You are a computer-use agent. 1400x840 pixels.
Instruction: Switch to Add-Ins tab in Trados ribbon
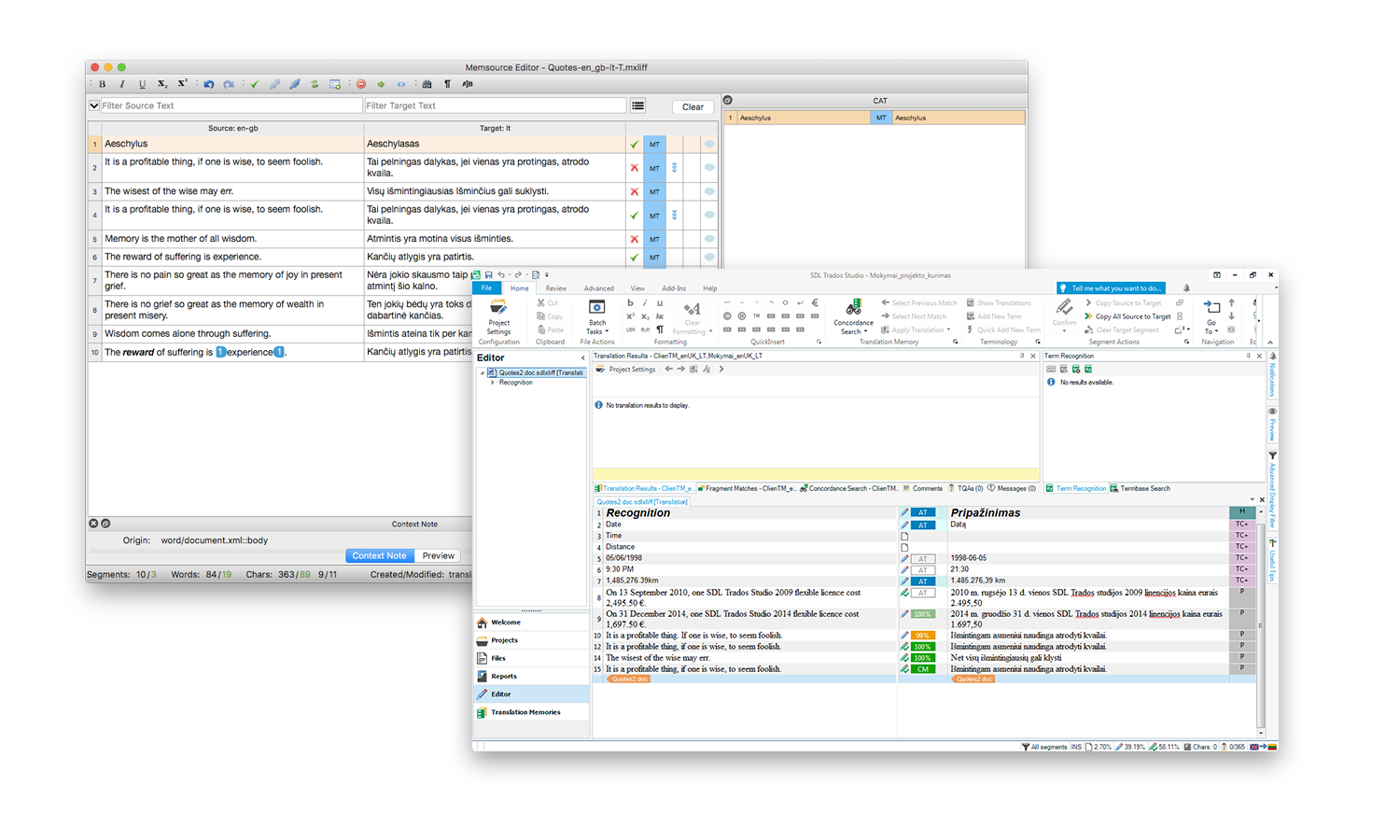(x=674, y=288)
